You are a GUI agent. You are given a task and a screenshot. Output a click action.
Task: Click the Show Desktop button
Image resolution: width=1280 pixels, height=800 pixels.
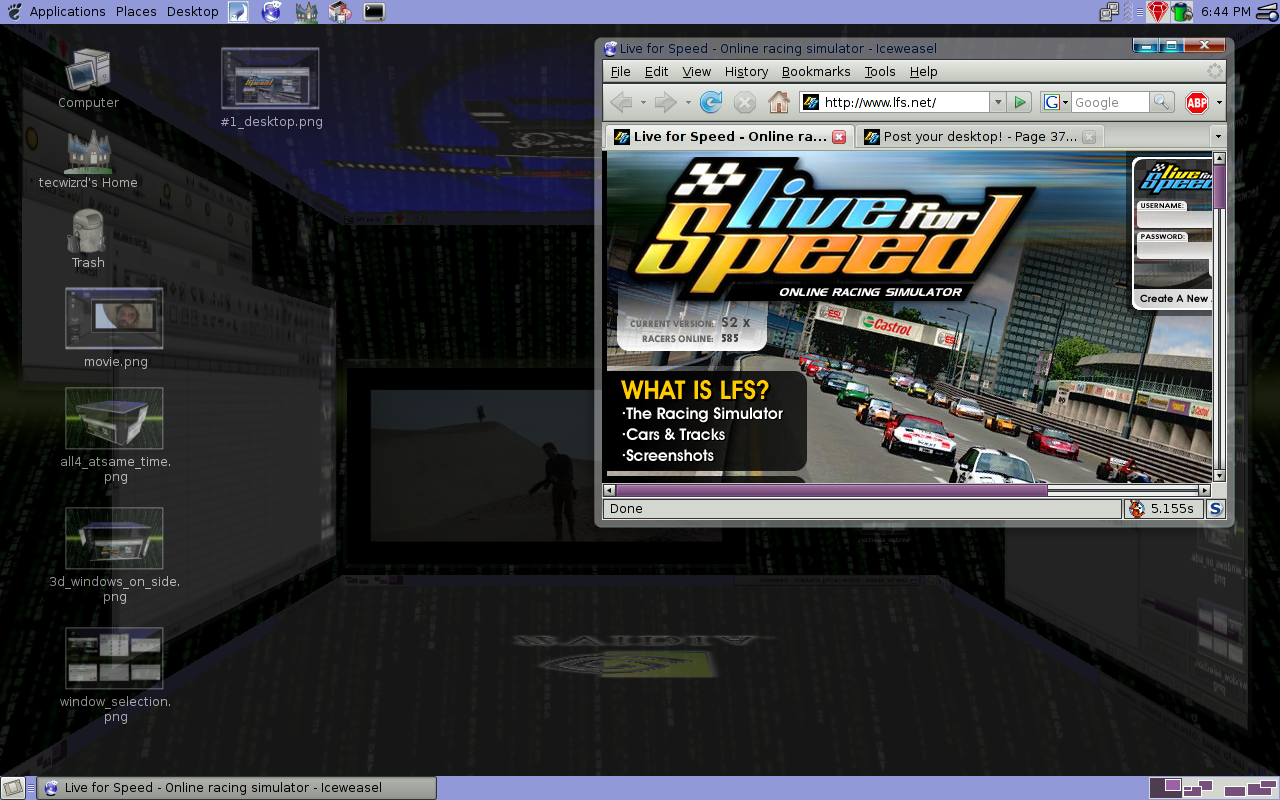(x=12, y=788)
